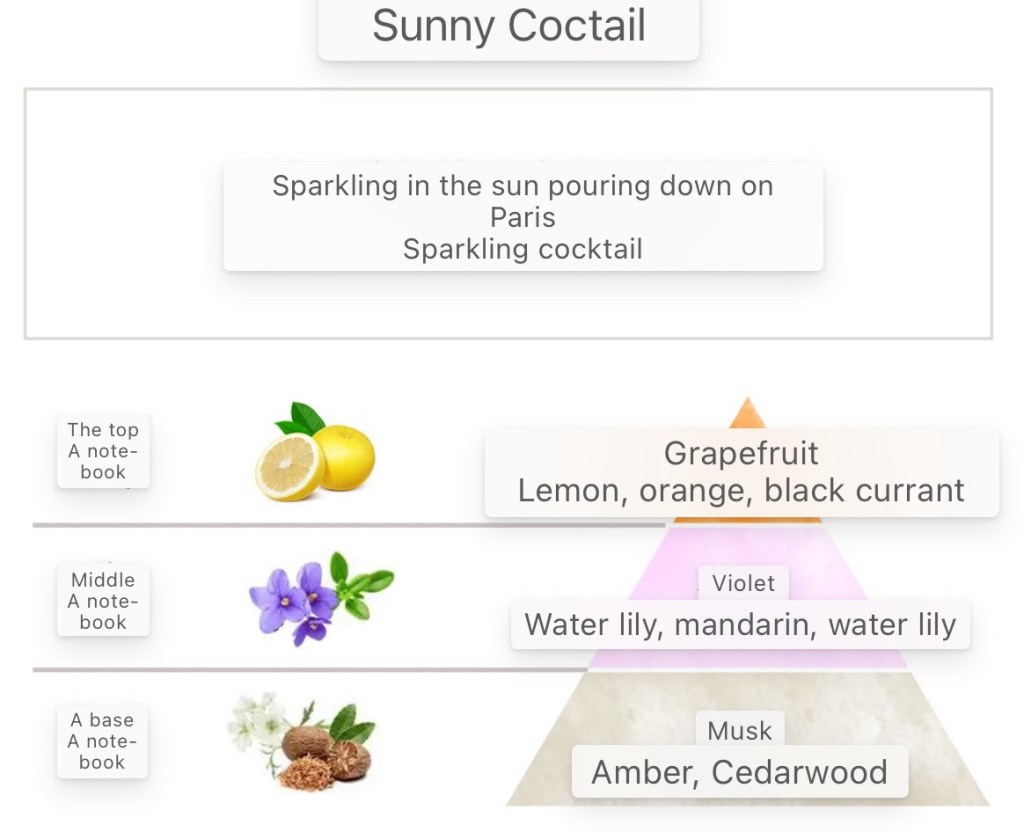Click the "Violet" middle note label

point(743,583)
